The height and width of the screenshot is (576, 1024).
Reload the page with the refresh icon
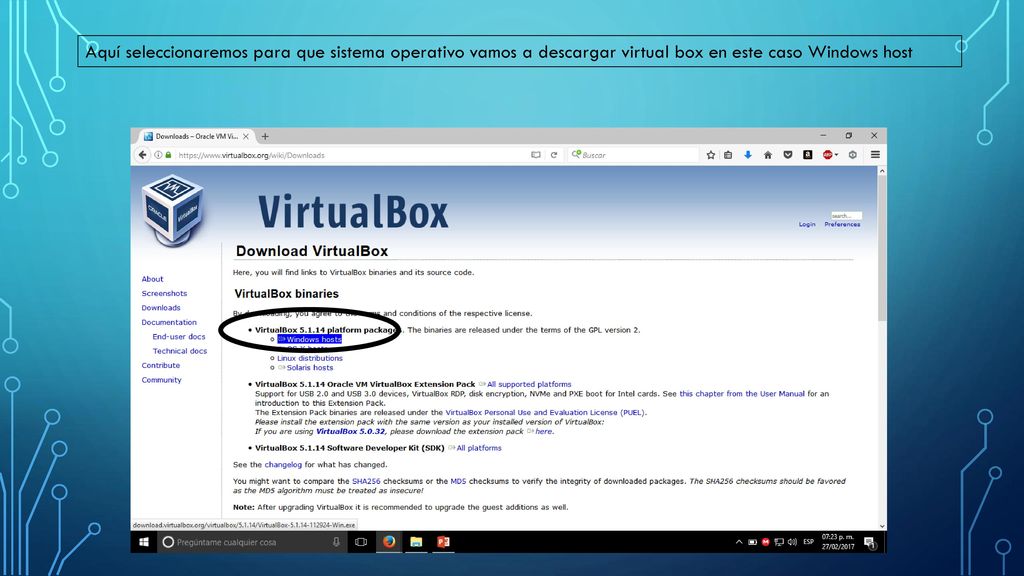click(554, 155)
